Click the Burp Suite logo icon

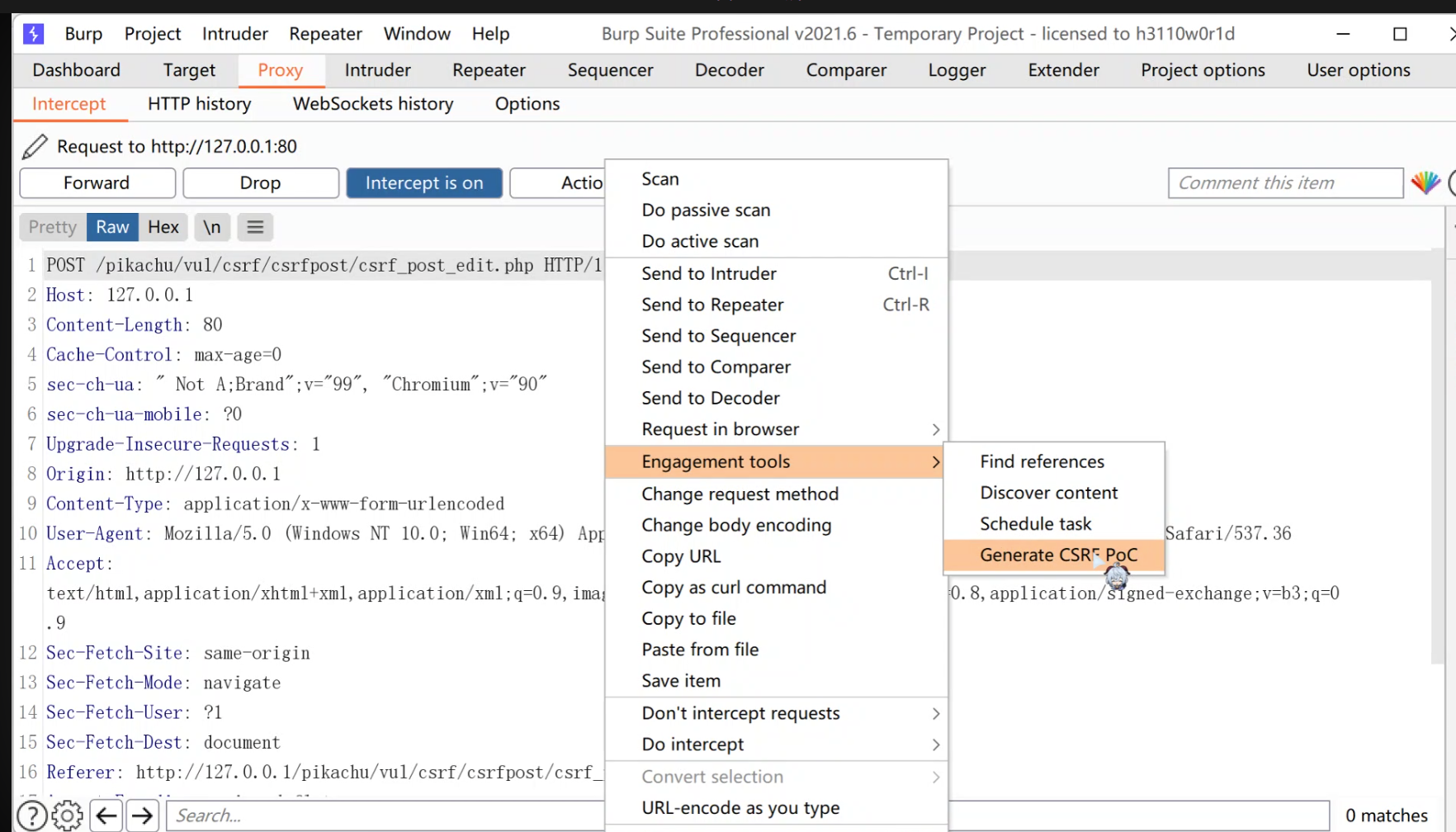(33, 34)
